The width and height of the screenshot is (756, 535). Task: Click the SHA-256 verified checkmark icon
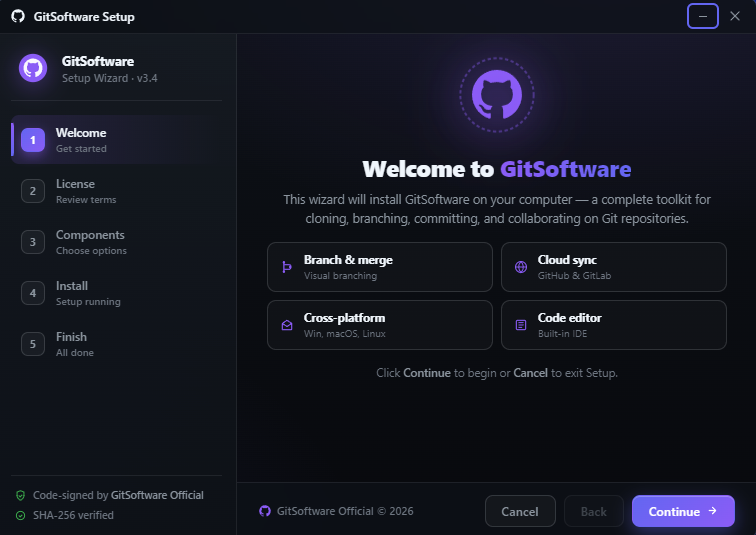tap(20, 515)
